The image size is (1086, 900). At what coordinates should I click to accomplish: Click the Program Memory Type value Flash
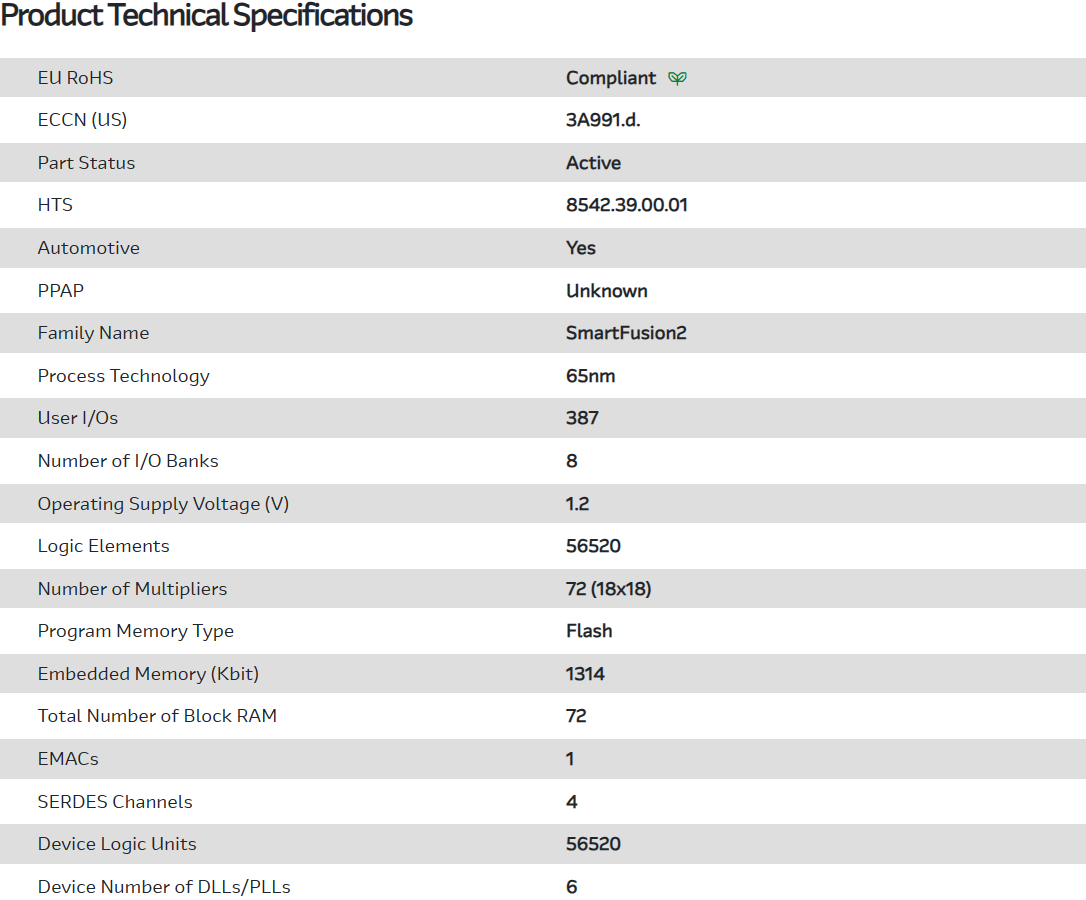coord(589,631)
